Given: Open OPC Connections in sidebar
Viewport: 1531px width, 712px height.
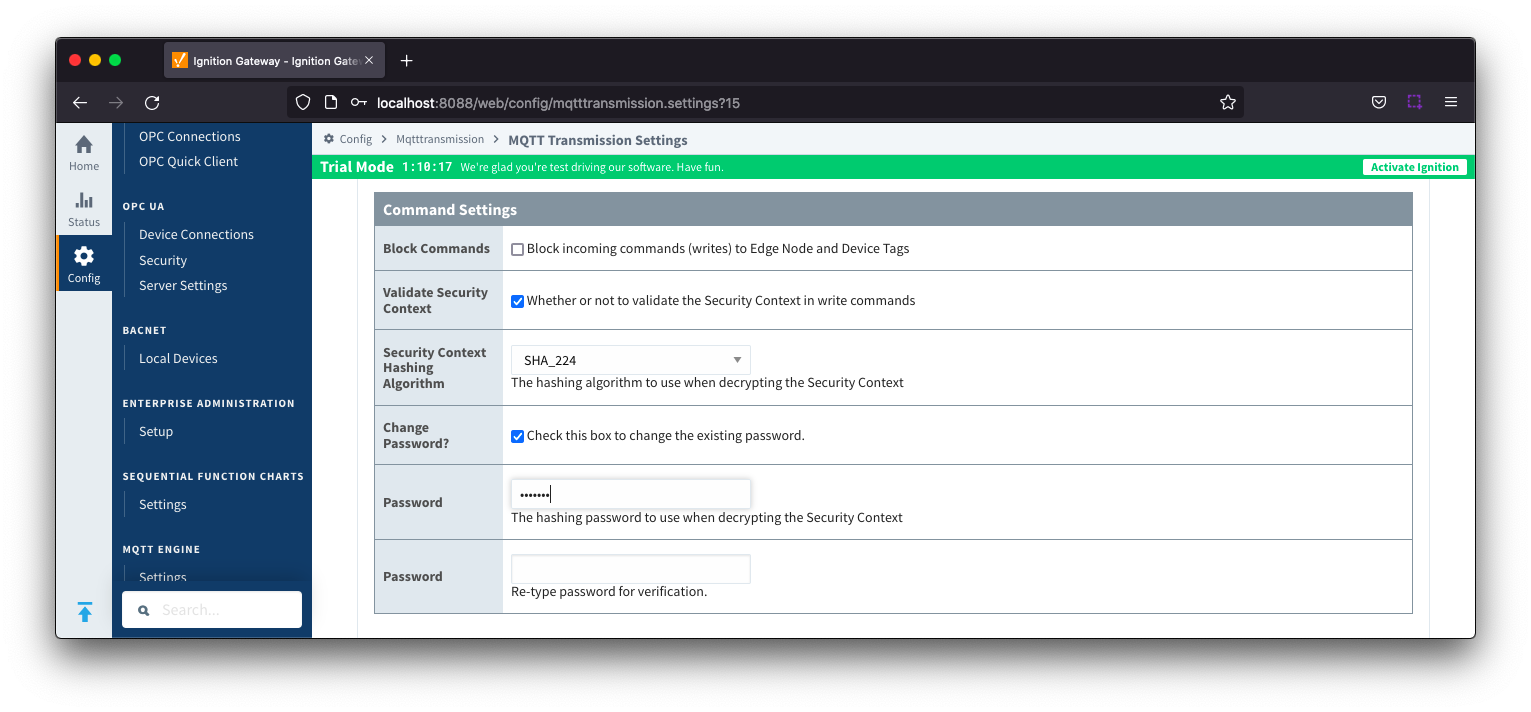Looking at the screenshot, I should pos(190,136).
